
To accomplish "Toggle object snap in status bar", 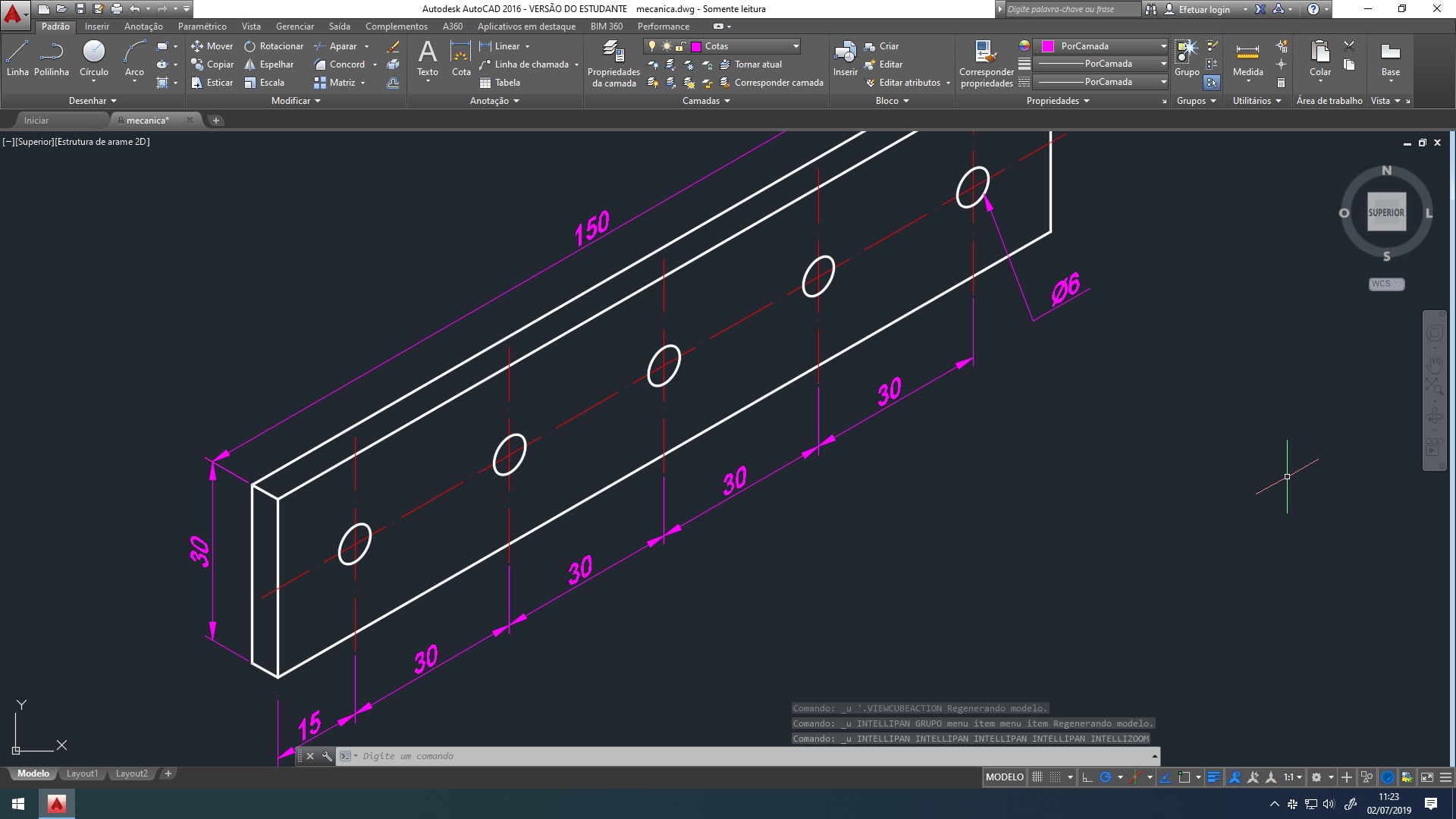I will [x=1184, y=777].
